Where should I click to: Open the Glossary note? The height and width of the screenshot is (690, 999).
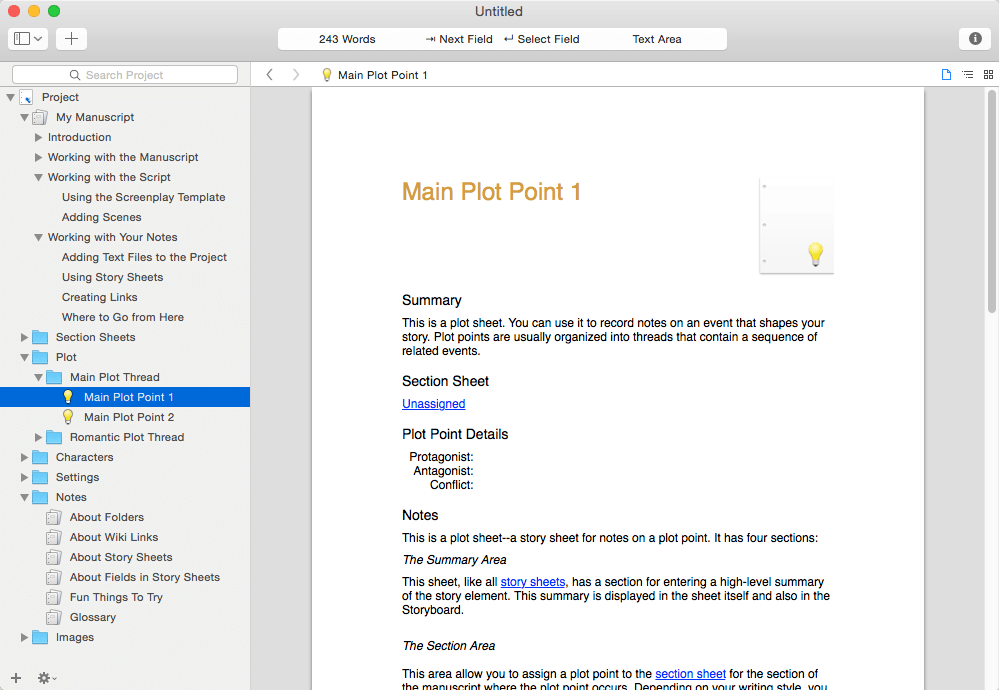click(x=92, y=617)
